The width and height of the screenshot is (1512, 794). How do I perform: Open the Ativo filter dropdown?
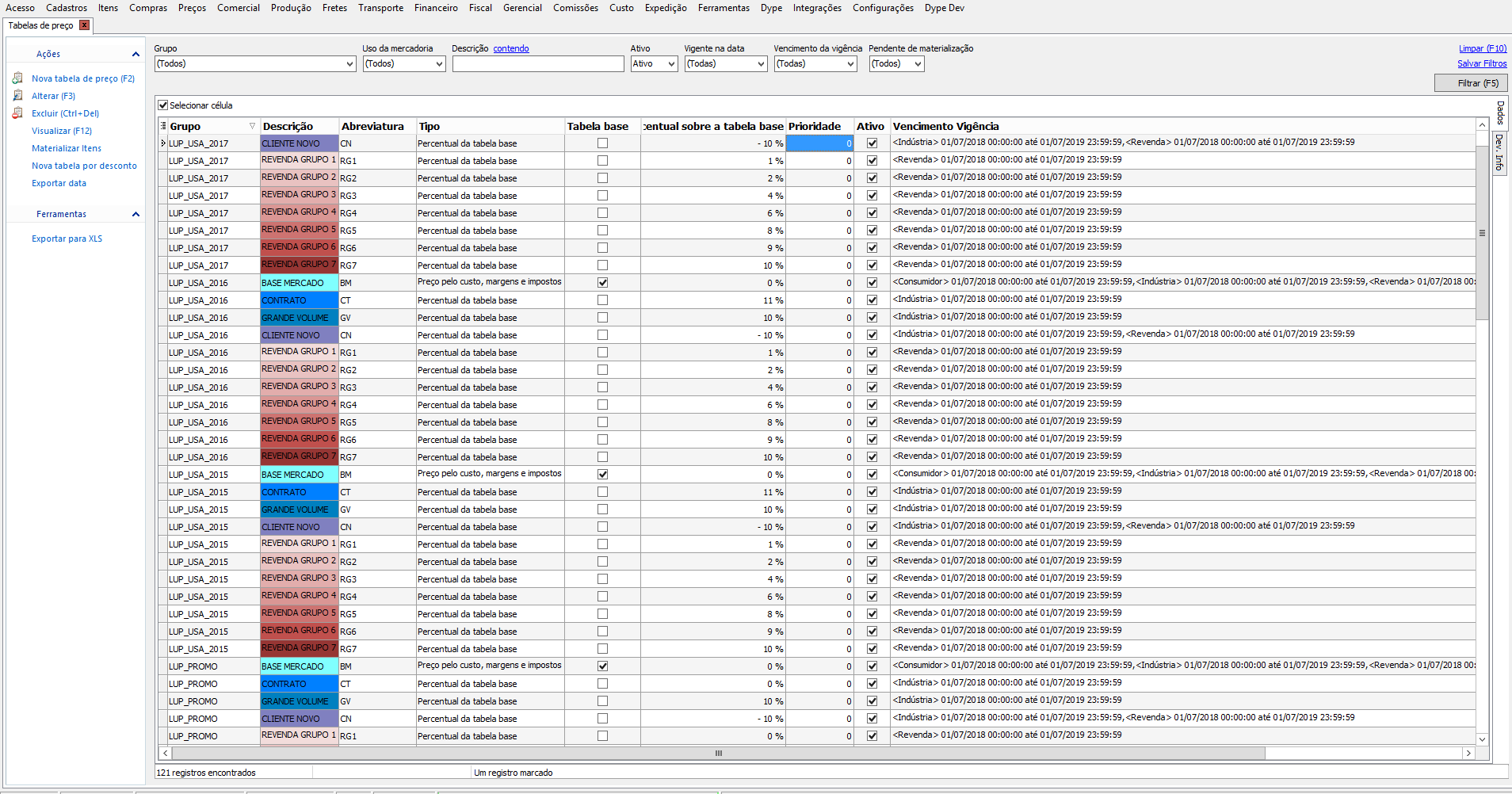[671, 64]
